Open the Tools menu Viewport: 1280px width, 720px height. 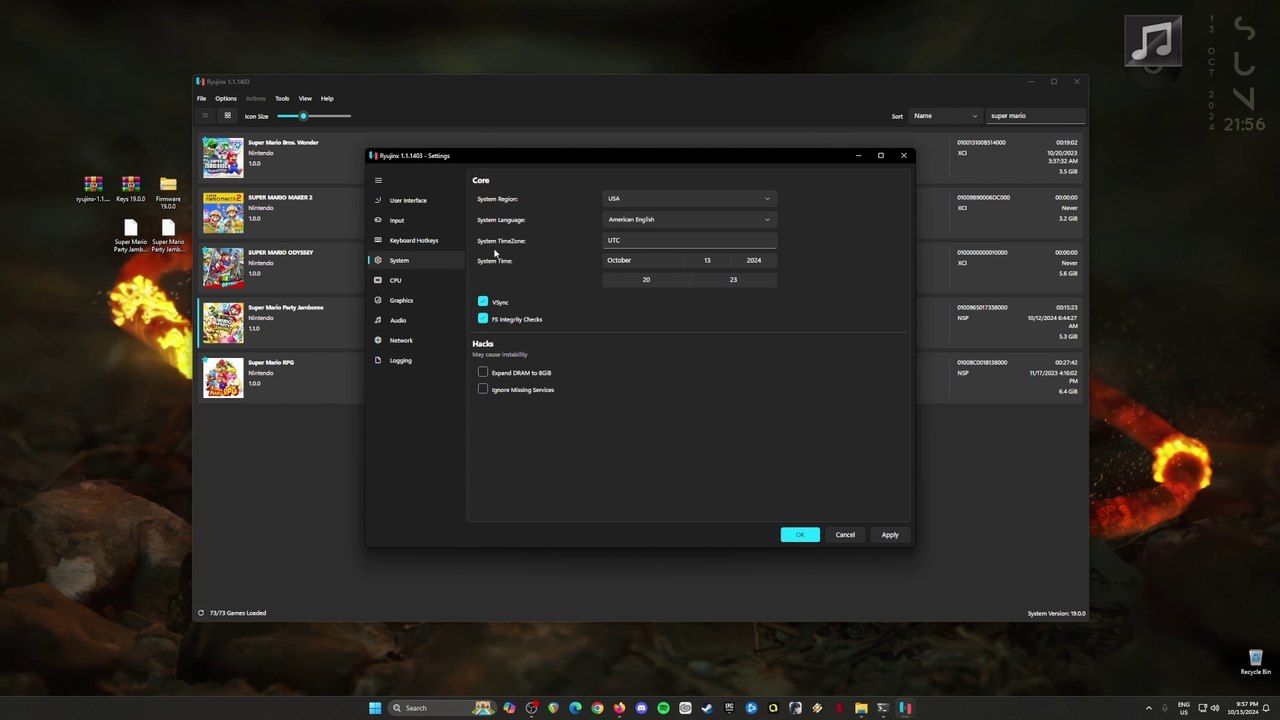click(282, 98)
